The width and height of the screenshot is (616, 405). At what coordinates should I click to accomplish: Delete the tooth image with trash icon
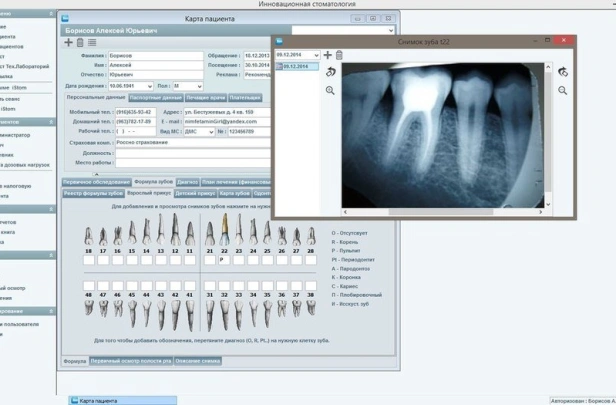point(339,55)
